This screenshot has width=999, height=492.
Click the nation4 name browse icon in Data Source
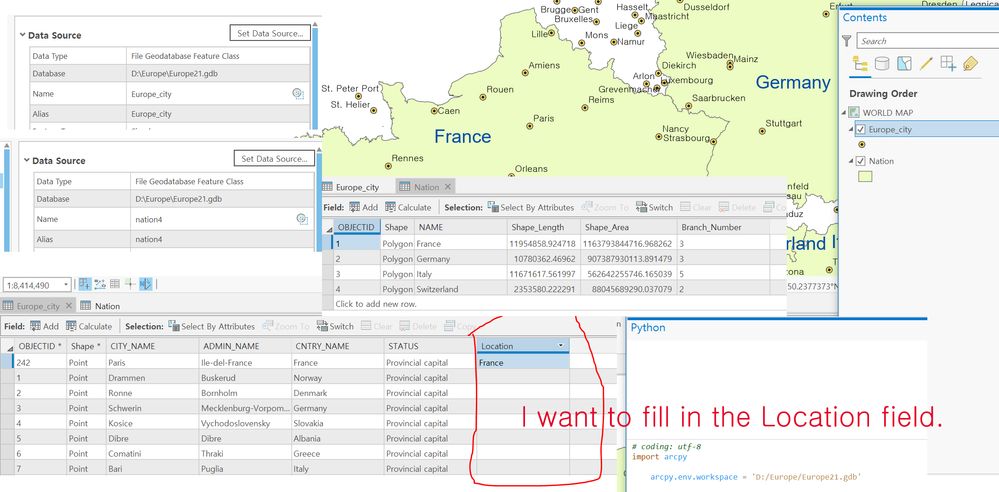click(302, 219)
